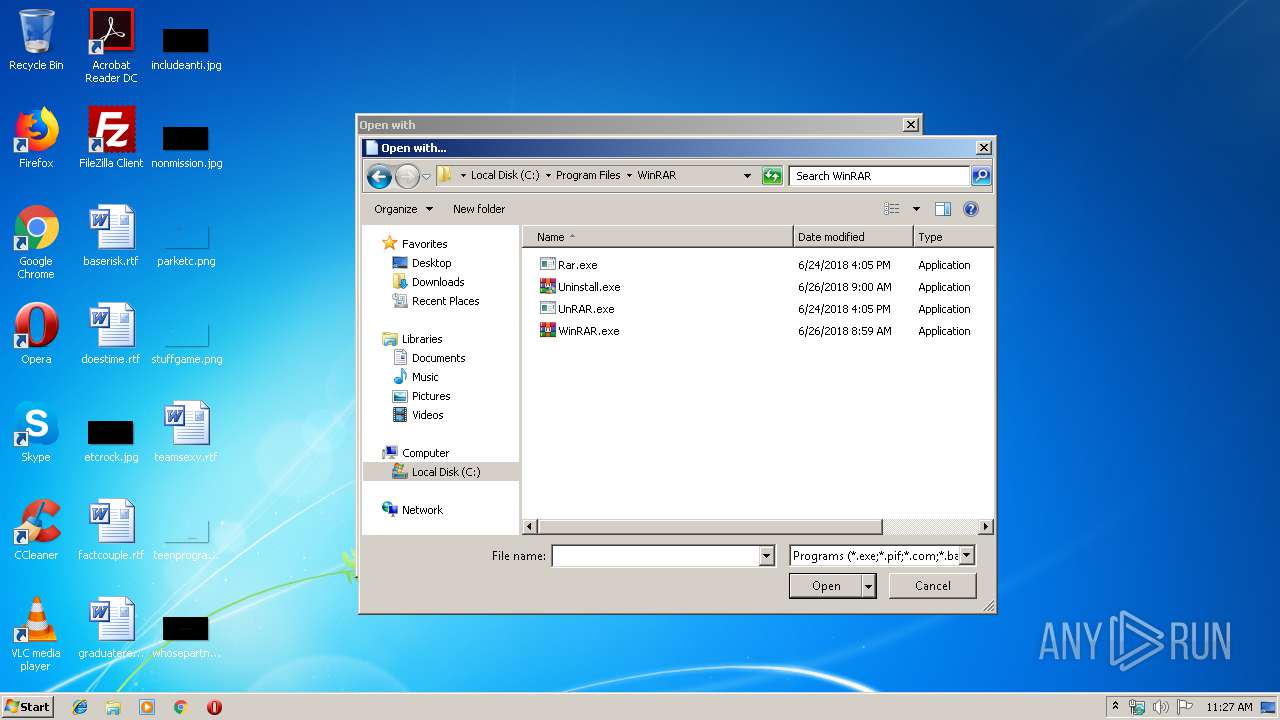Select WinRAR.exe in file list
The height and width of the screenshot is (720, 1280).
(x=579, y=331)
